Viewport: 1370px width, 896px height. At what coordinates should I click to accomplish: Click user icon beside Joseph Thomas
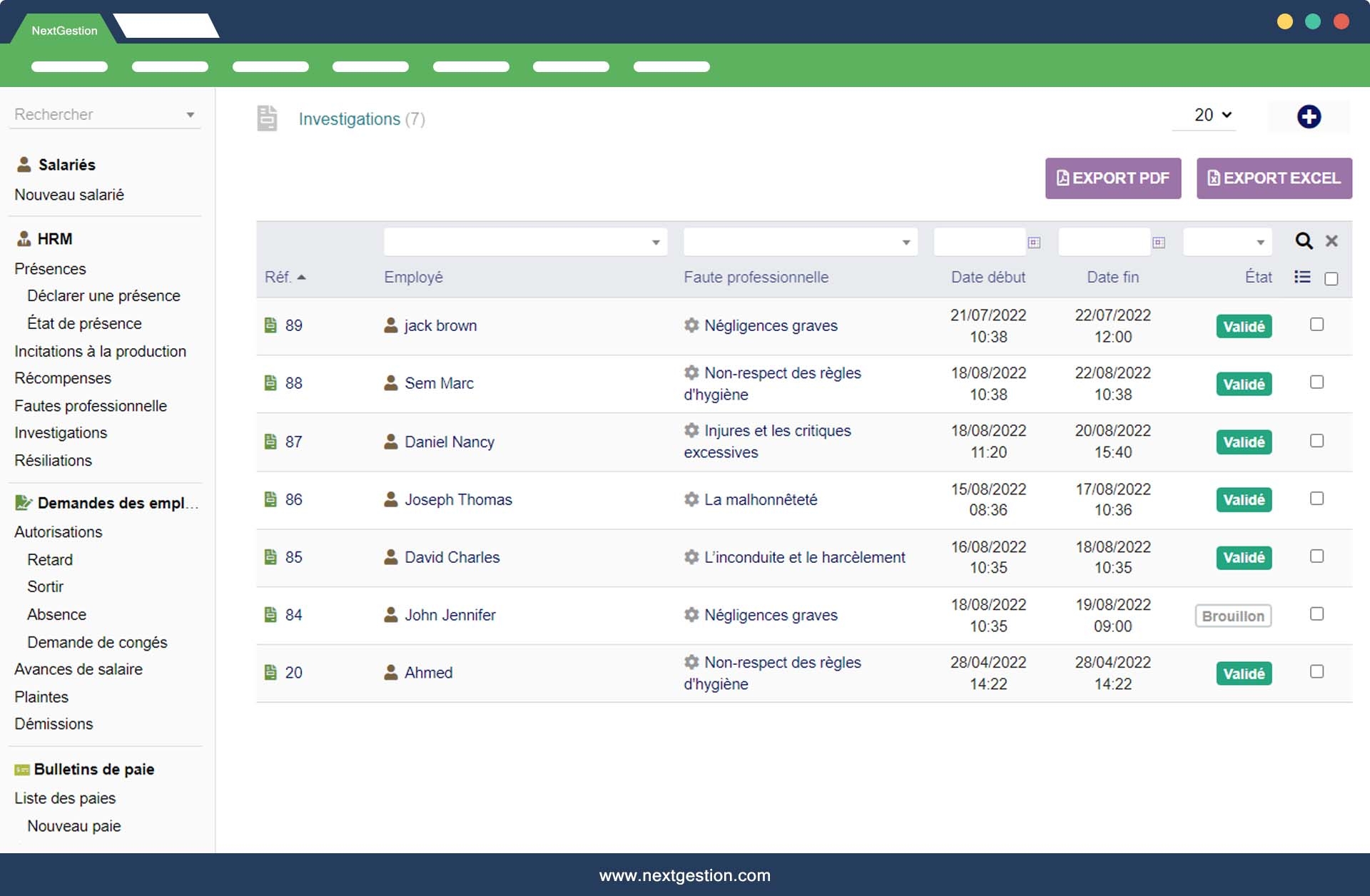pyautogui.click(x=390, y=499)
